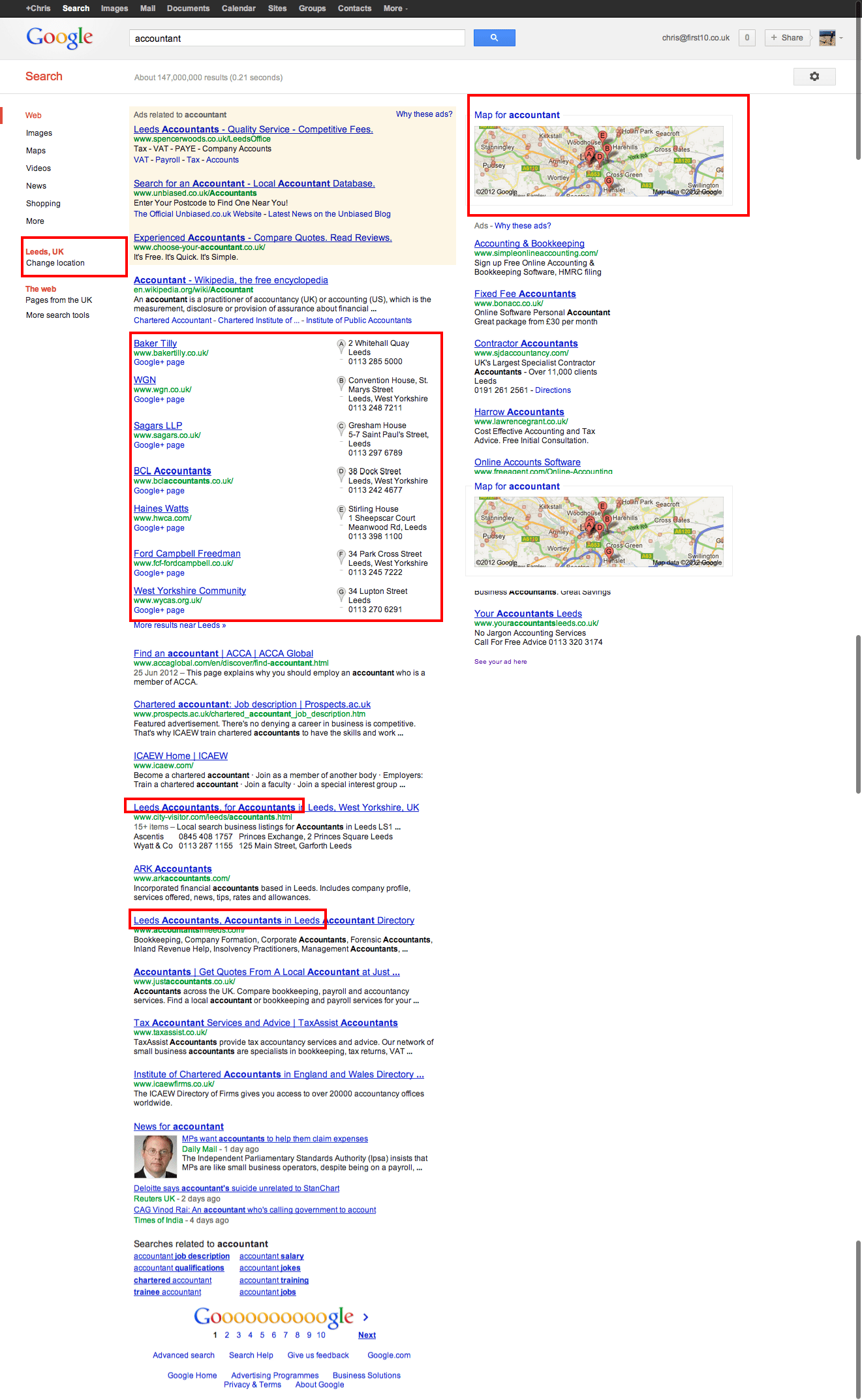Click map marker G for West Yorkshire Community
862x1400 pixels.
point(341,592)
